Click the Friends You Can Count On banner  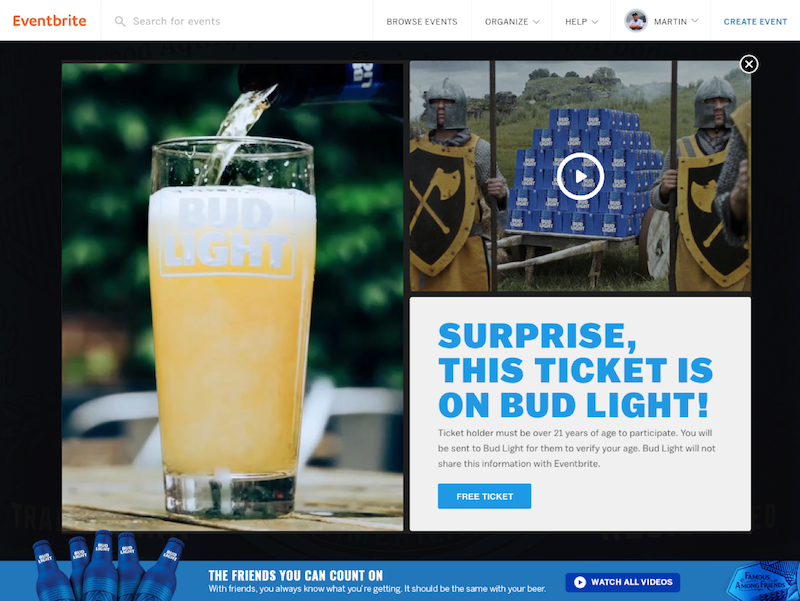coord(377,581)
